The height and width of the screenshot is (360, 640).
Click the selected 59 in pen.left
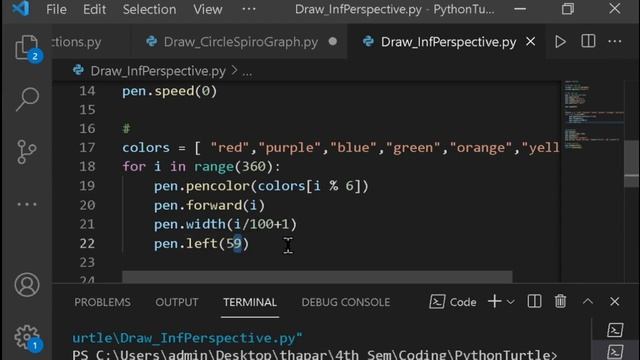tap(234, 244)
